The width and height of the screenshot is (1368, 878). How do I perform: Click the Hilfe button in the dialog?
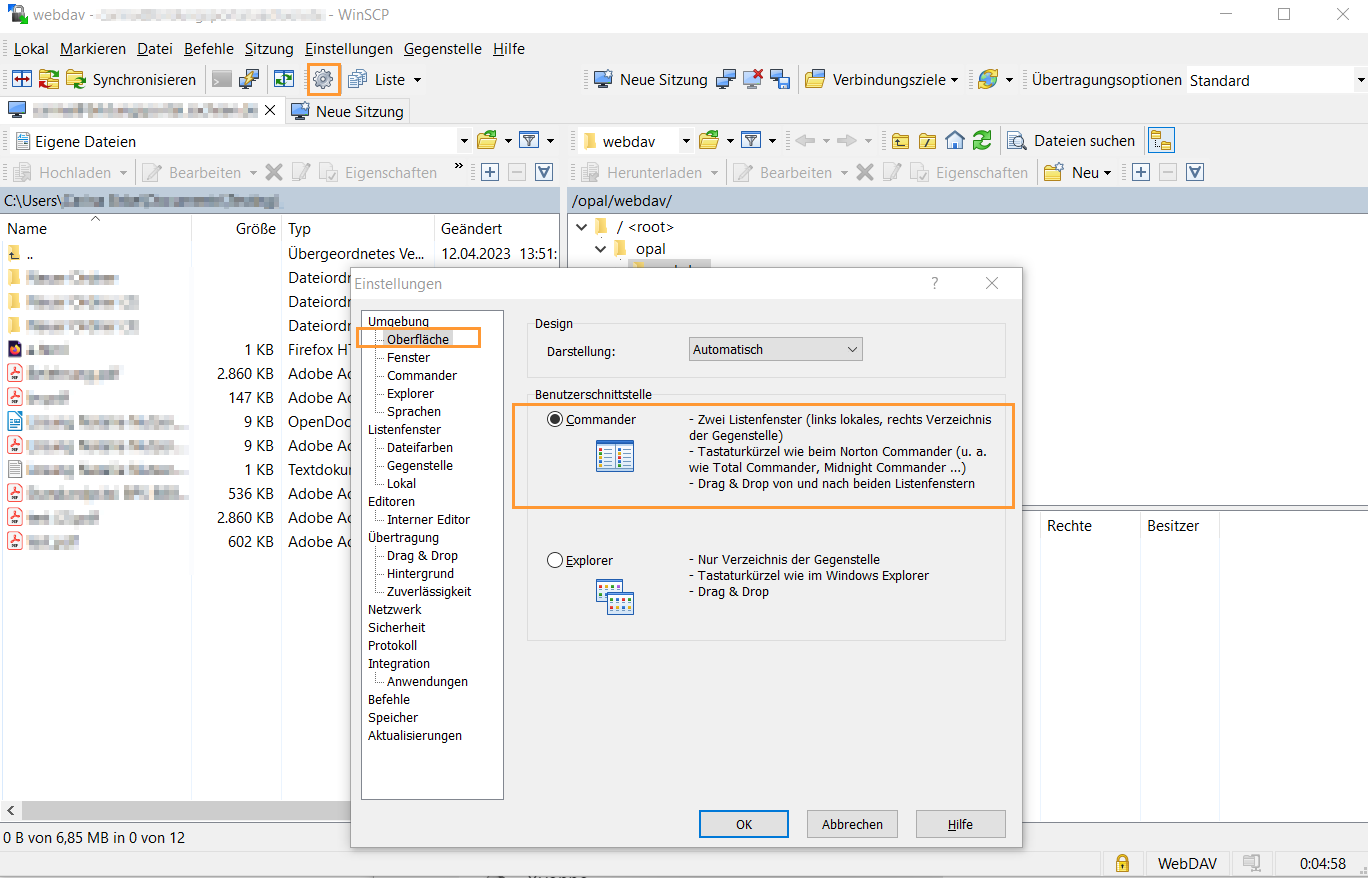(x=960, y=823)
